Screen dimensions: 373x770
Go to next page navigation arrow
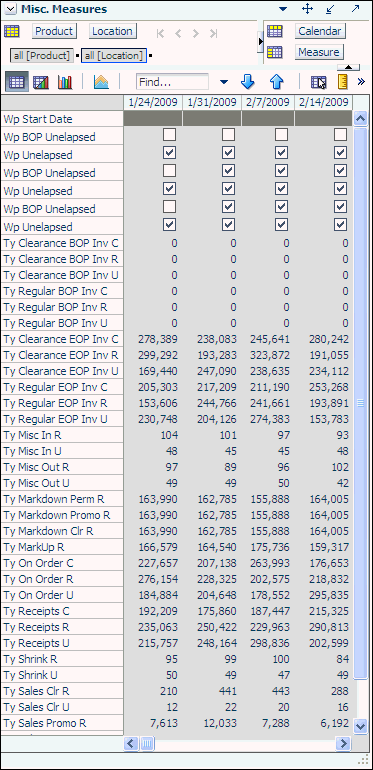(196, 33)
